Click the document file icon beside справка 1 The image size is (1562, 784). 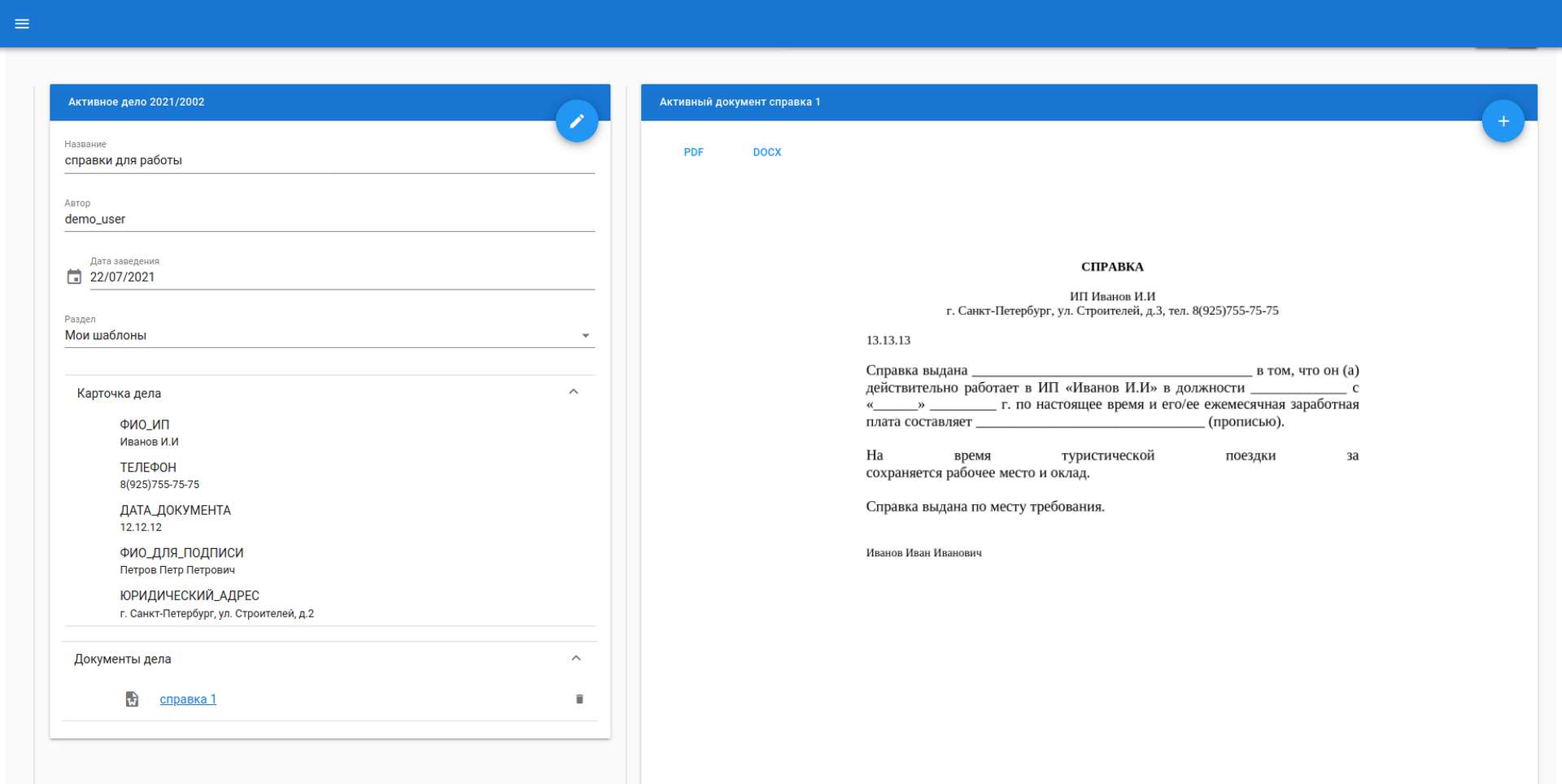point(132,699)
